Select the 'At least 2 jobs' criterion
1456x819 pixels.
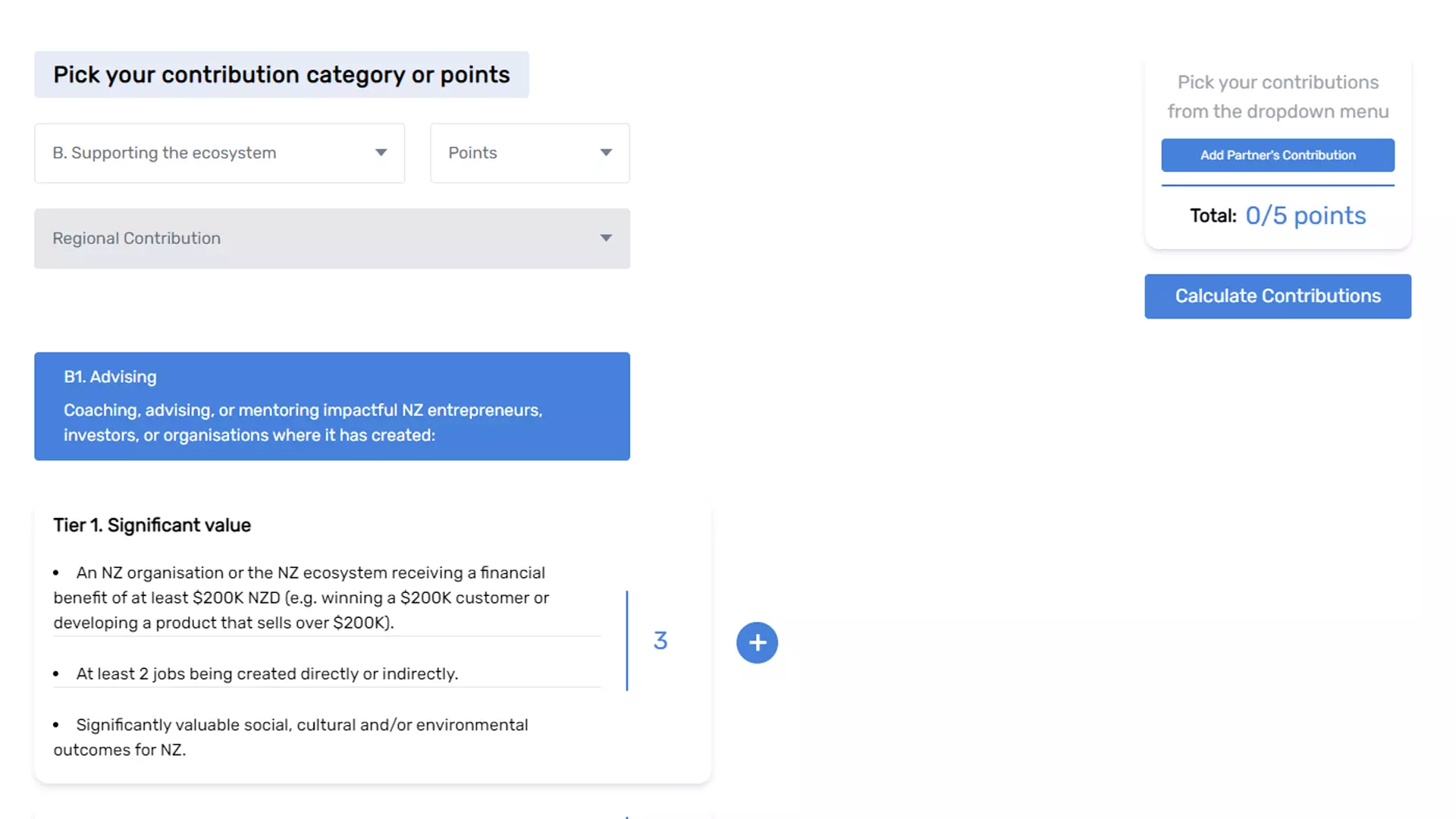tap(267, 673)
